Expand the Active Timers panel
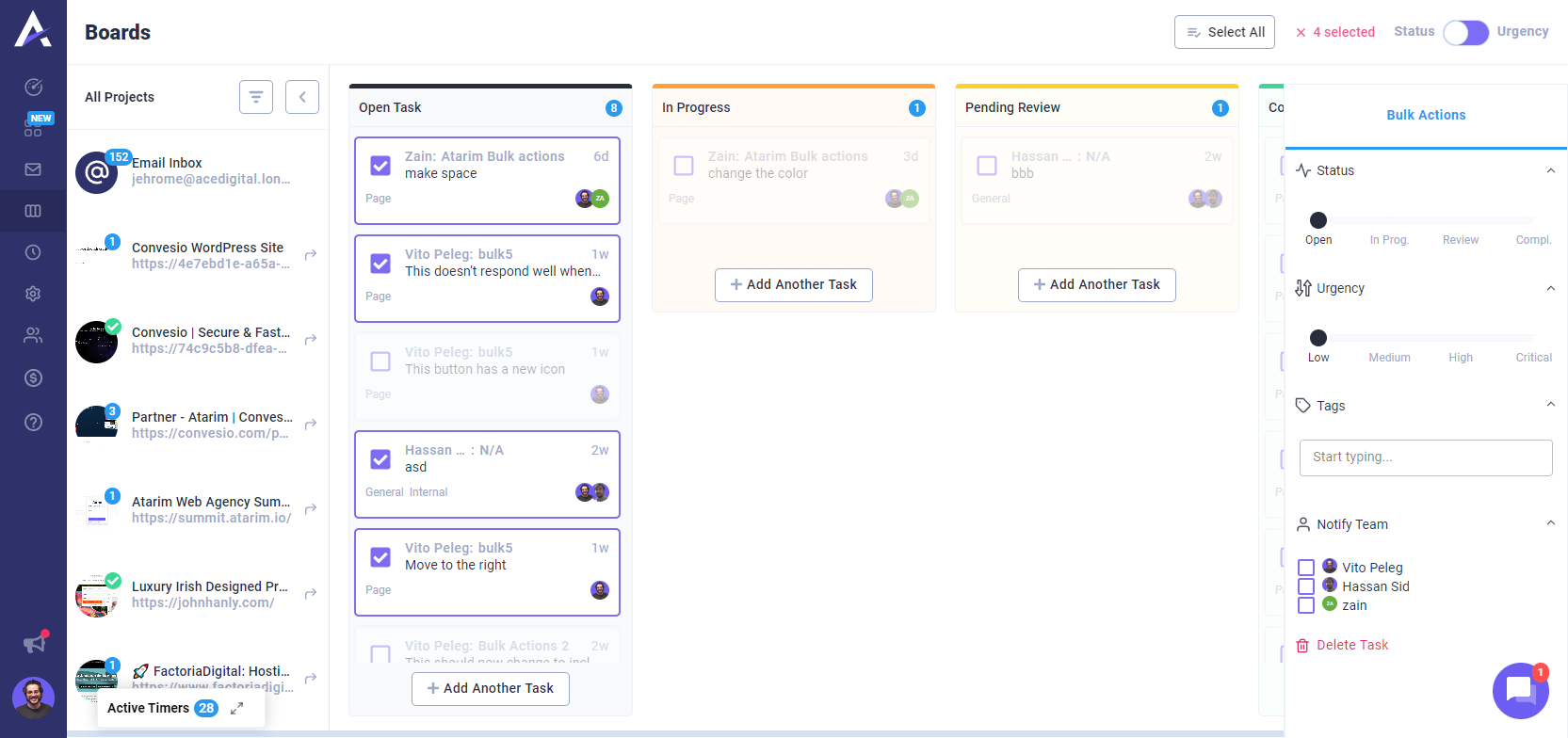This screenshot has height=738, width=1568. [x=237, y=708]
